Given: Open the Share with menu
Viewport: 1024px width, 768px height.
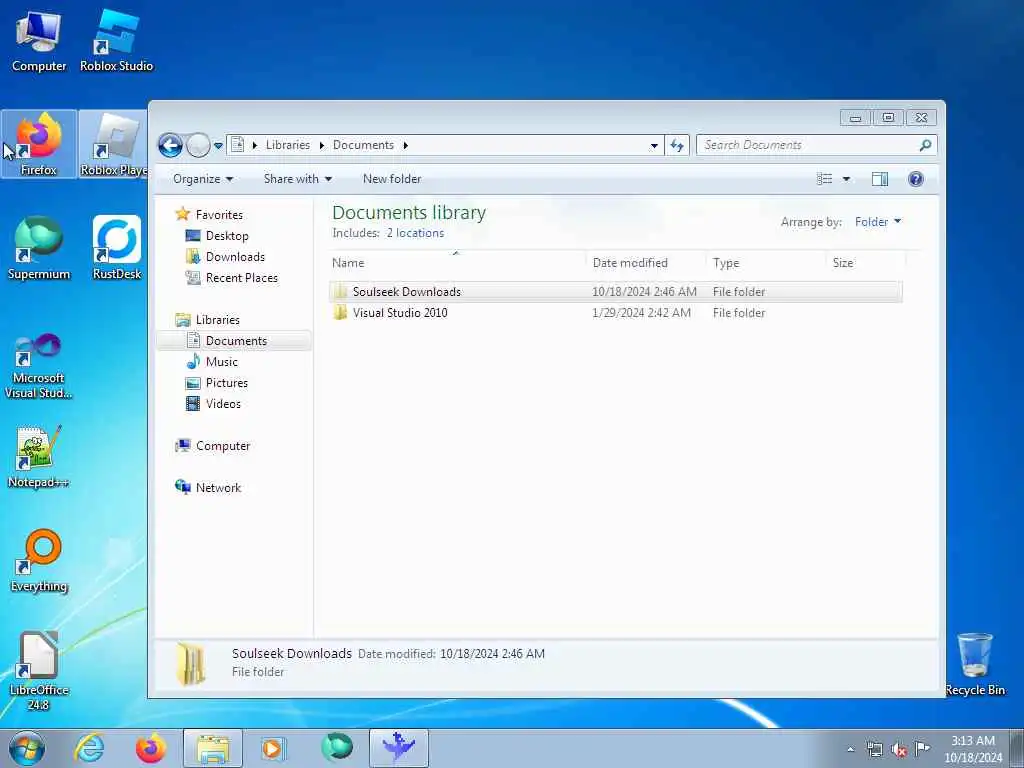Looking at the screenshot, I should point(298,179).
